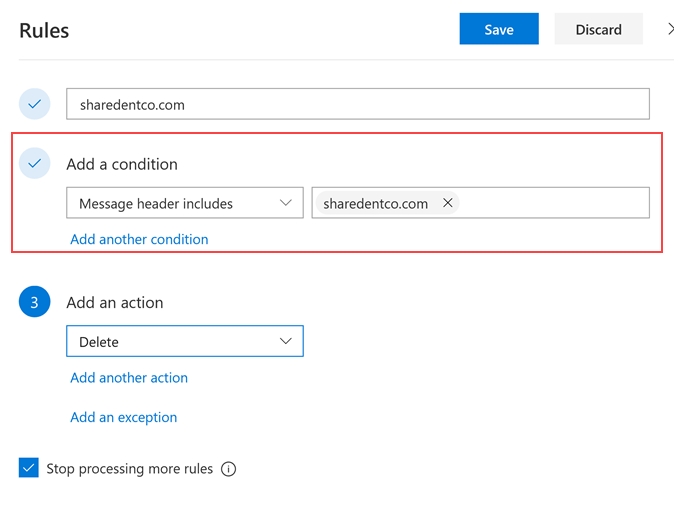This screenshot has width=674, height=513.
Task: Add an exception to the rule
Action: pos(123,417)
